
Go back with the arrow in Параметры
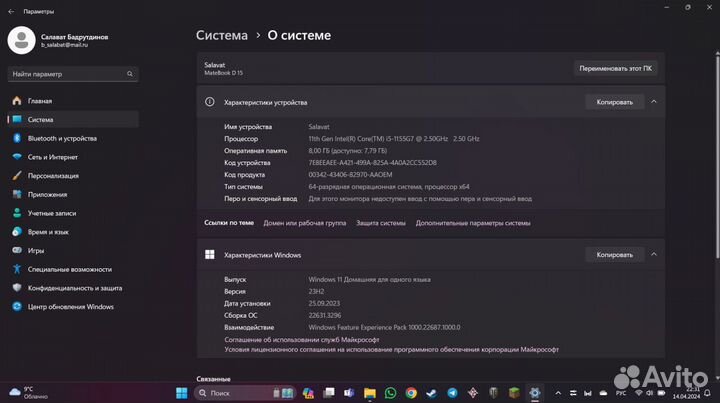pos(11,11)
